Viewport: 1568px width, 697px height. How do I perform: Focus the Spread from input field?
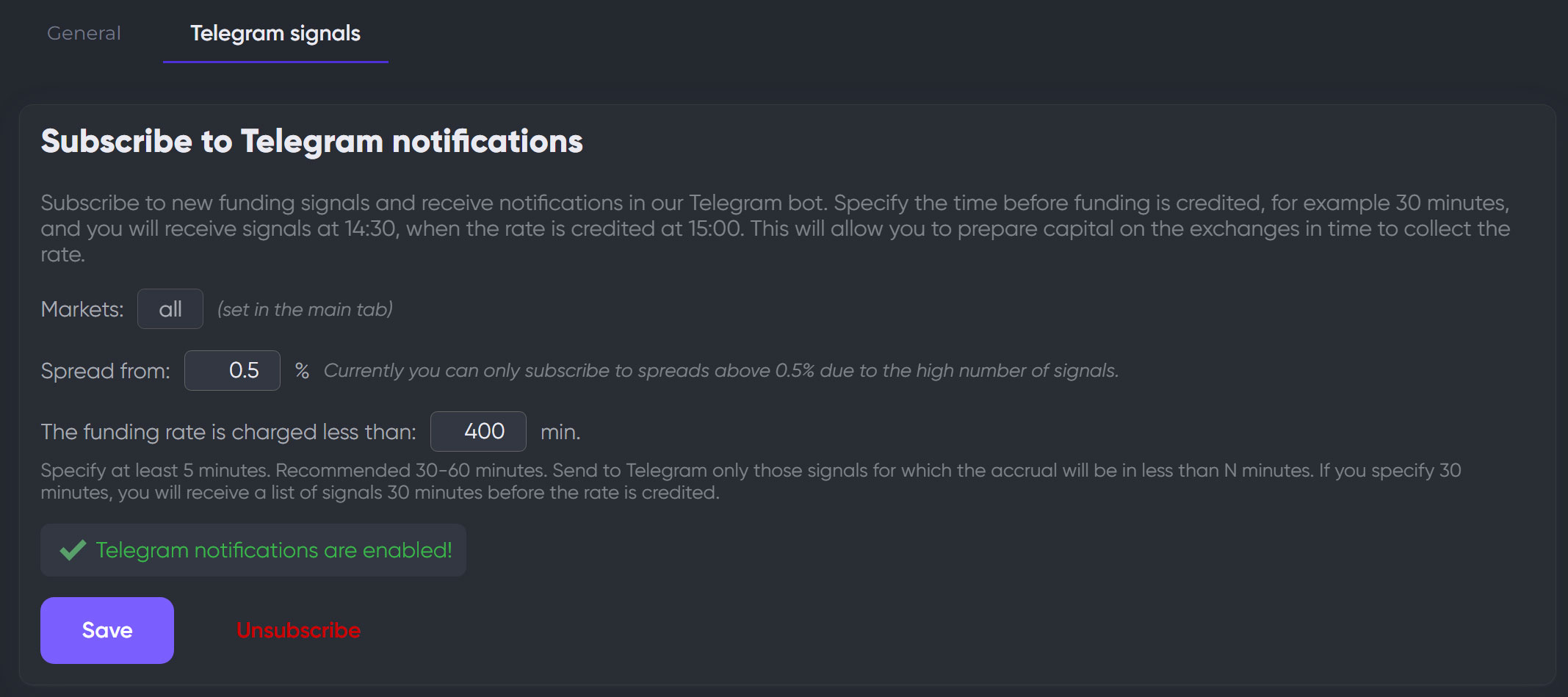tap(232, 371)
